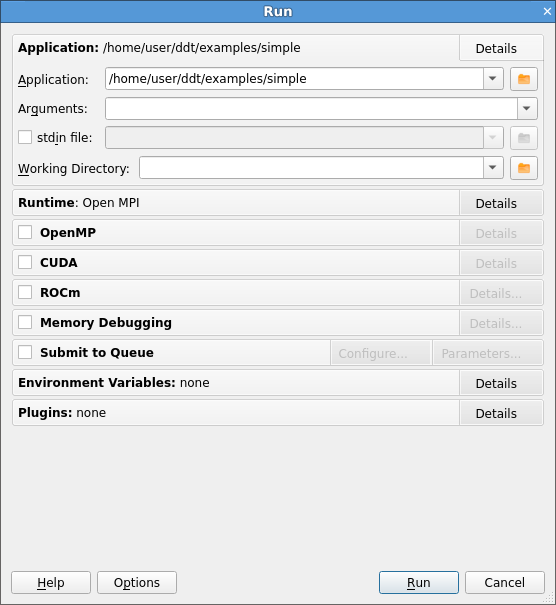Expand Details for Environment Variables
556x605 pixels.
tap(501, 383)
